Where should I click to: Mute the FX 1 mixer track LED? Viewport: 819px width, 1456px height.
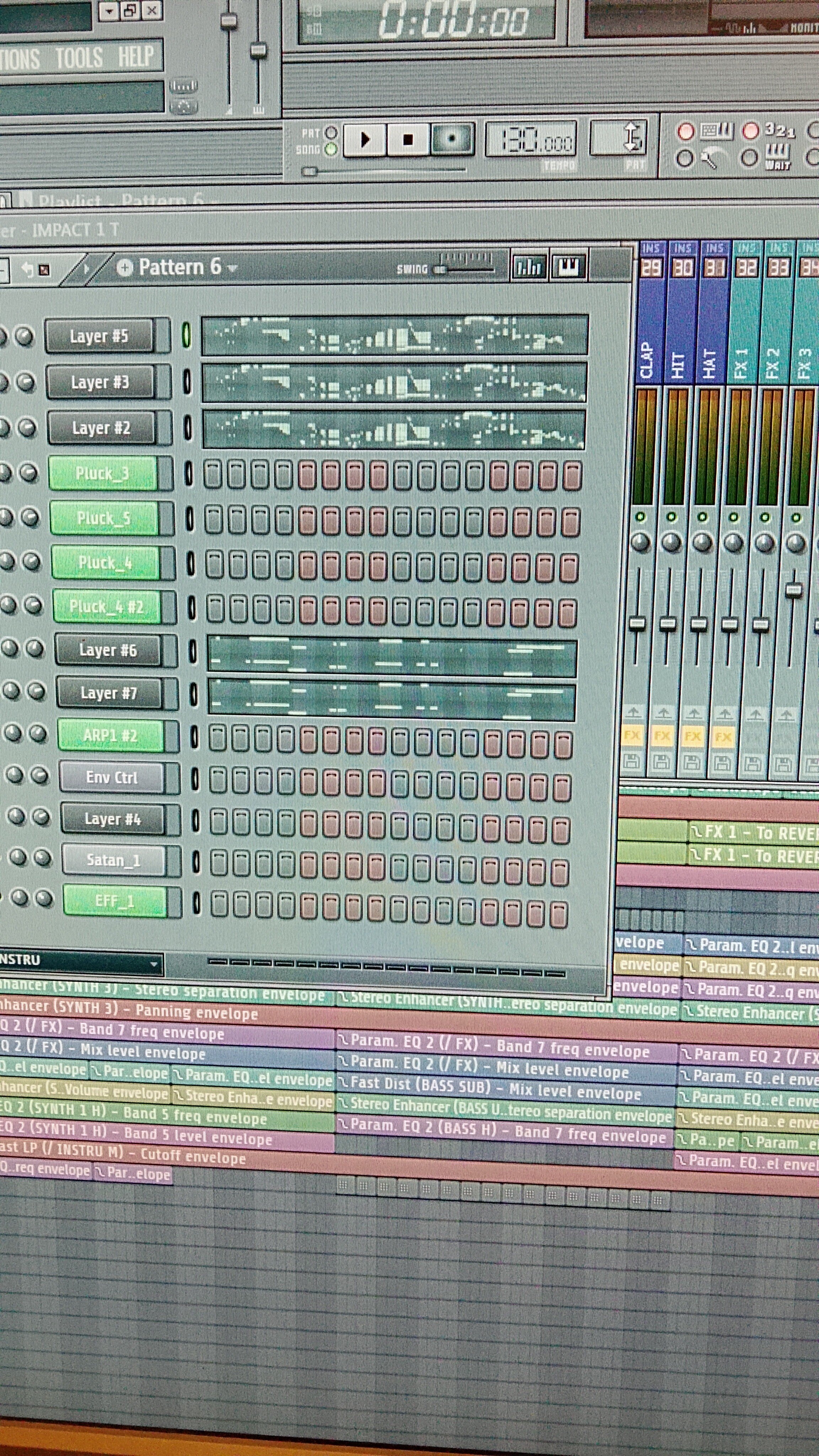pyautogui.click(x=733, y=517)
